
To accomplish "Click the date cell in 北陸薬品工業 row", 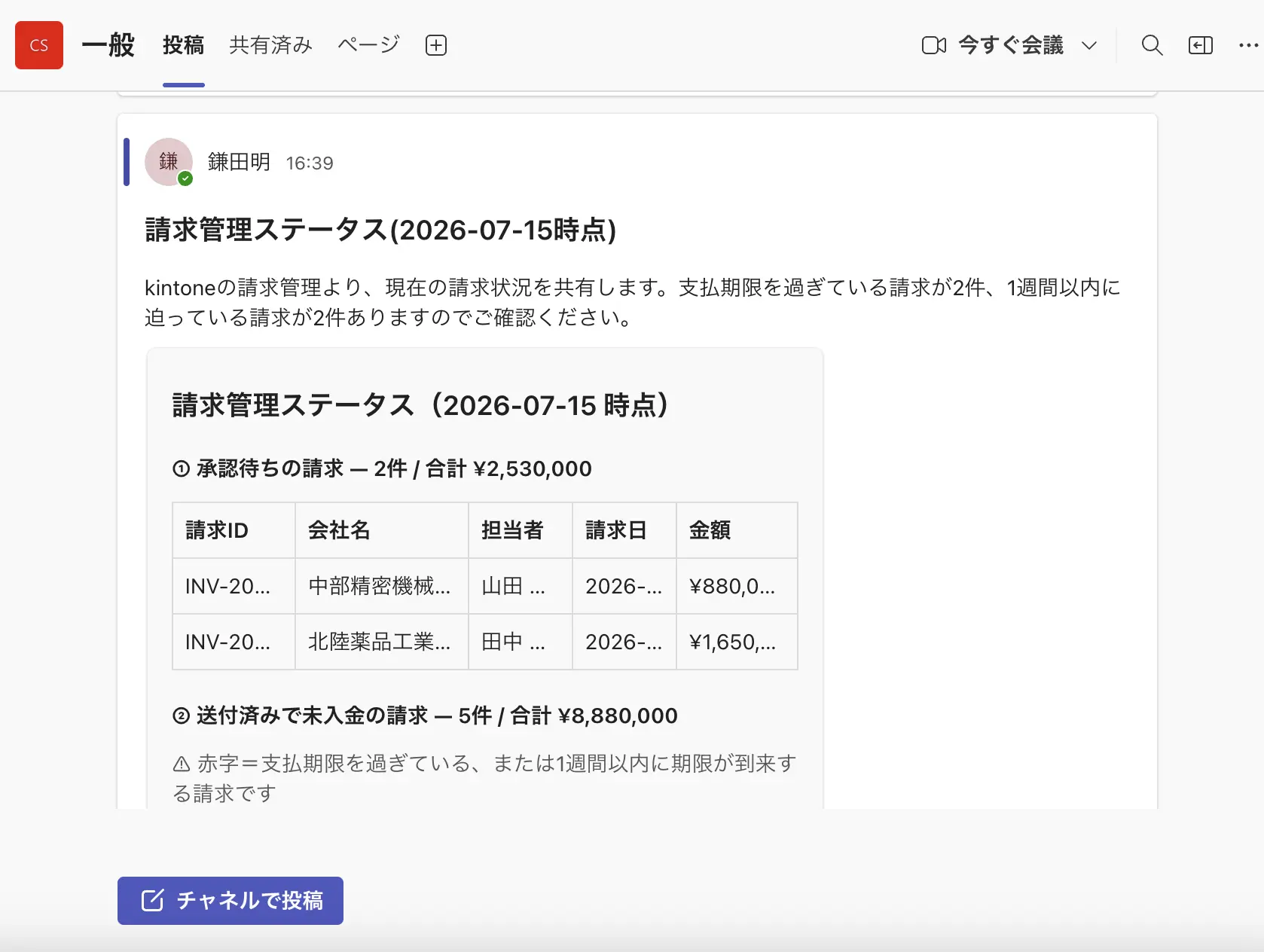I will tap(624, 642).
